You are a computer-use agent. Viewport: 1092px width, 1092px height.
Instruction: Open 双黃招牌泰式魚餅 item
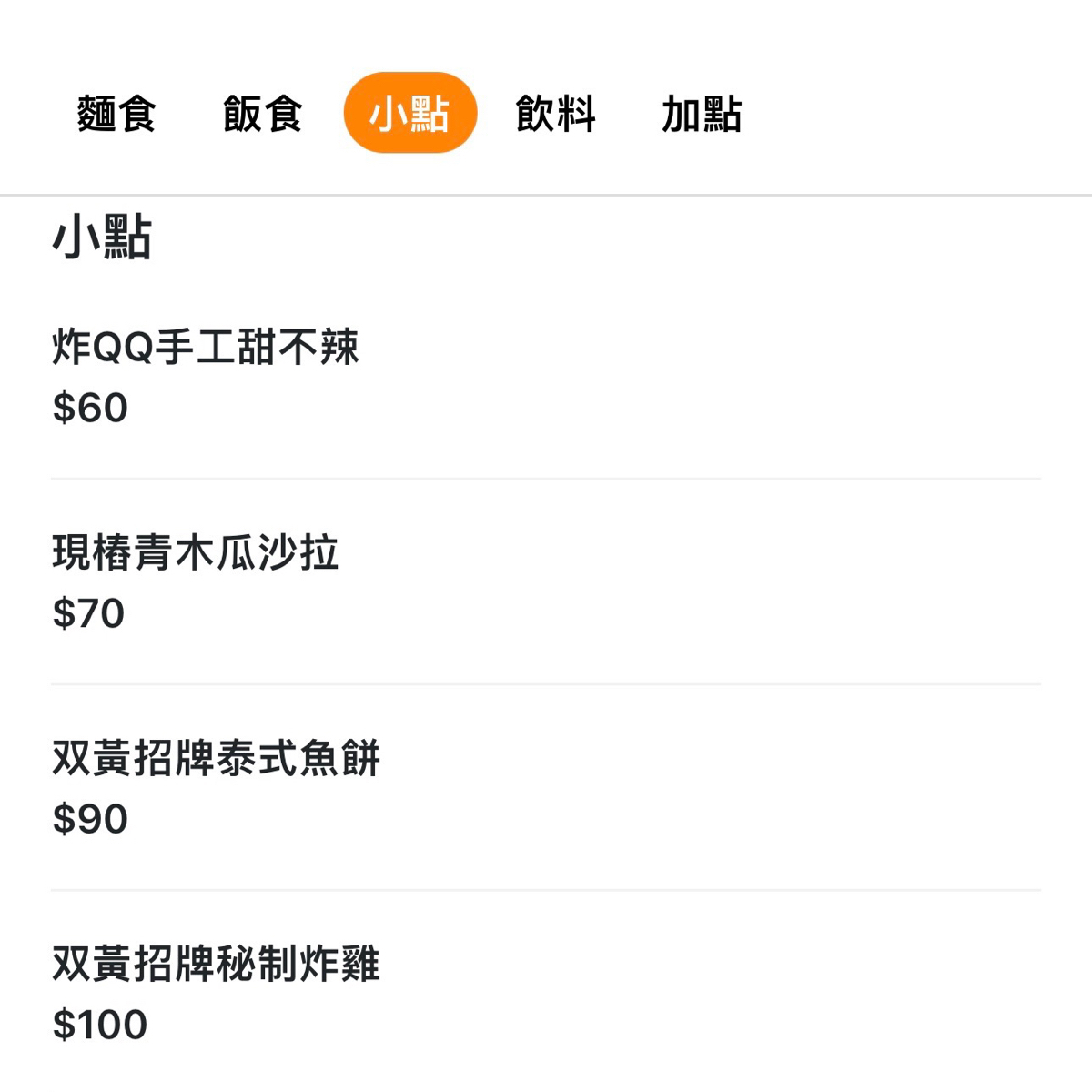[216, 758]
